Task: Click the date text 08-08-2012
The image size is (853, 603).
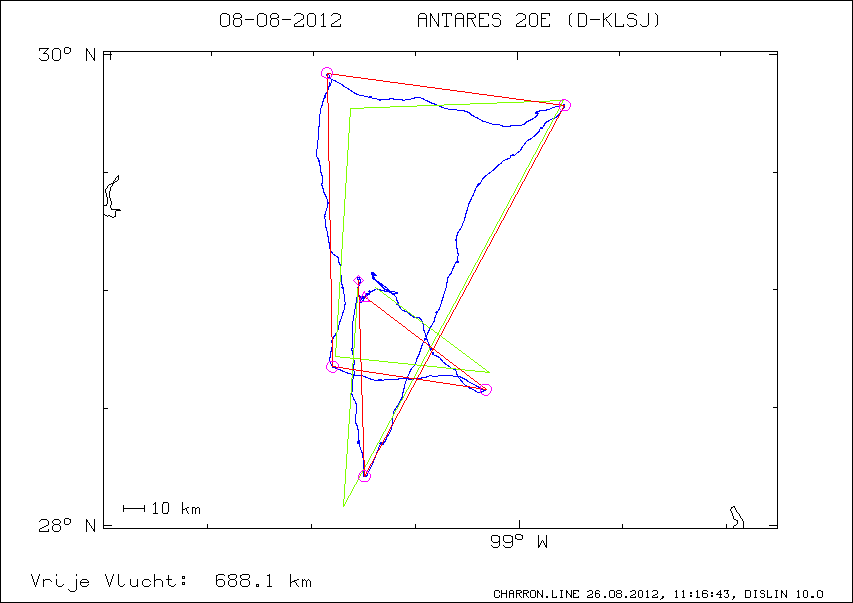Action: coord(280,21)
